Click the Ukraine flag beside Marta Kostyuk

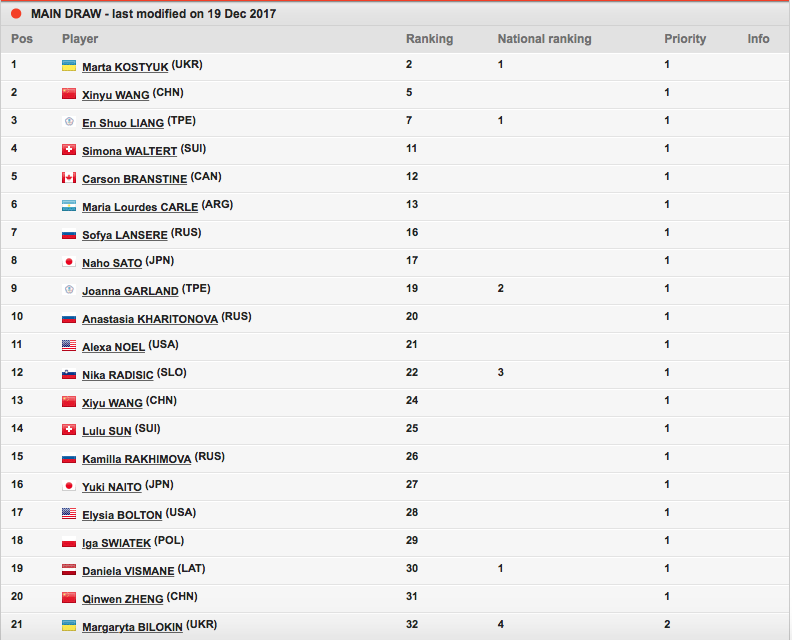click(x=69, y=66)
